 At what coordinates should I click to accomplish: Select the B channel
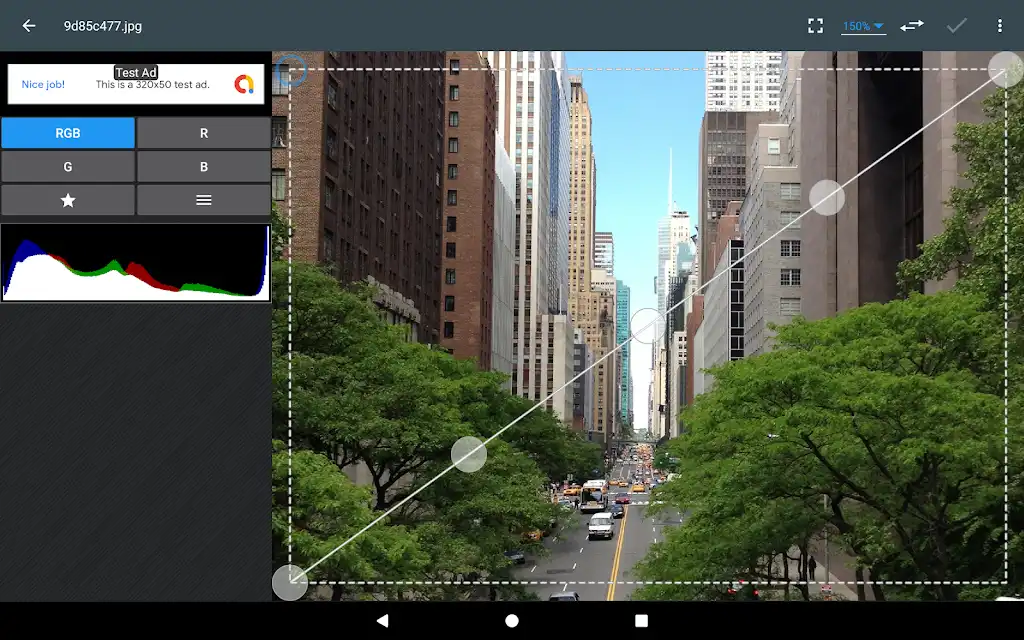click(x=204, y=167)
